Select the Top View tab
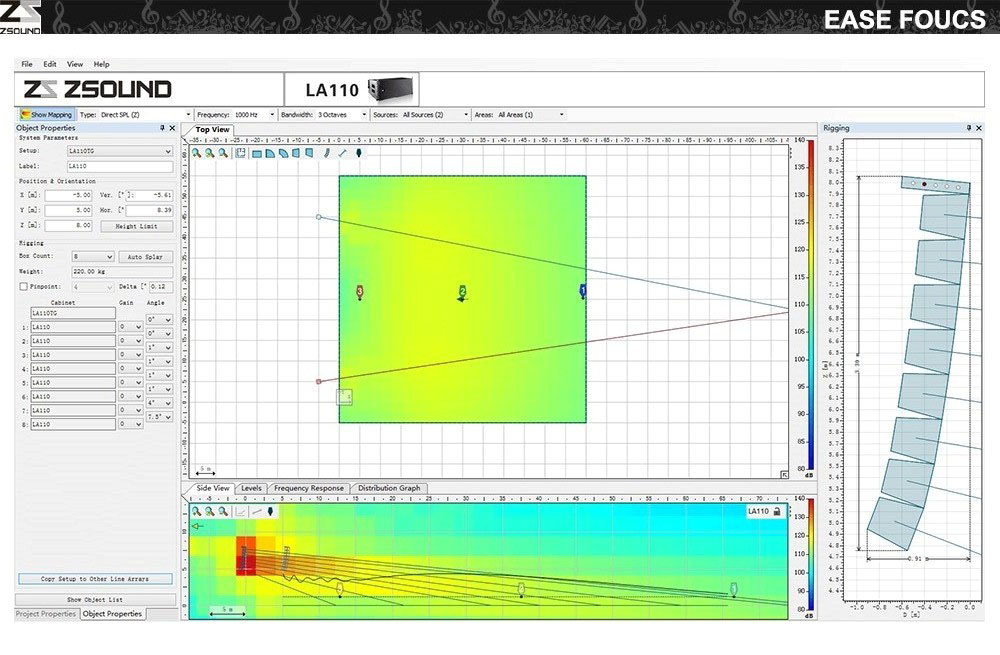The height and width of the screenshot is (655, 1000). [212, 129]
